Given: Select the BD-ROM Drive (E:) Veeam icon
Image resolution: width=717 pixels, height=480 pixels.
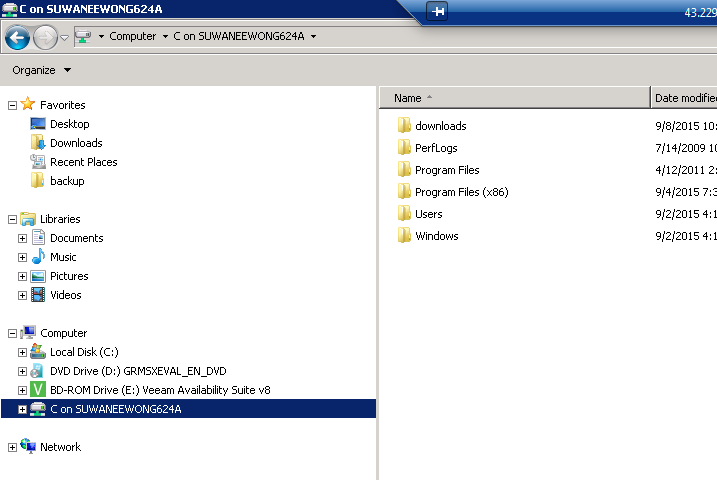Looking at the screenshot, I should point(38,390).
